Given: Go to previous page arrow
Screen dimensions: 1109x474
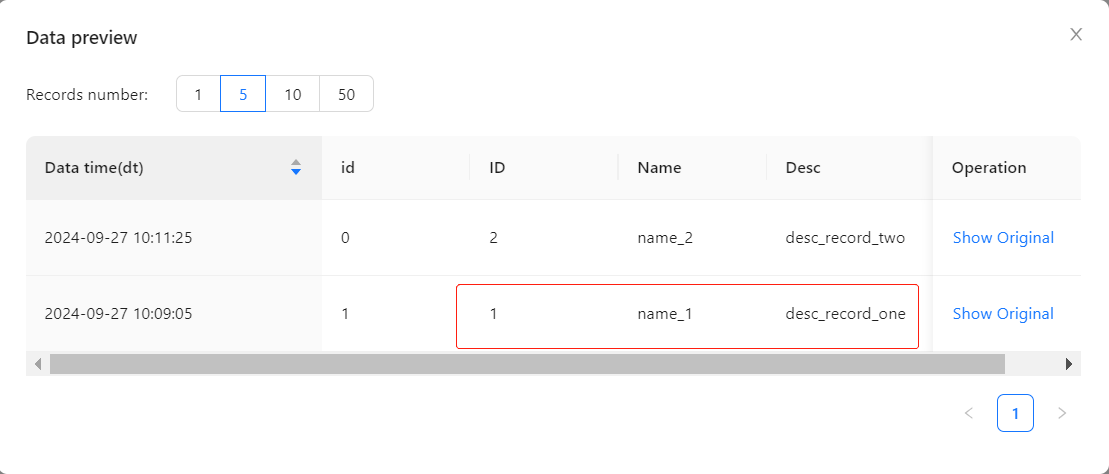Looking at the screenshot, I should click(x=968, y=413).
